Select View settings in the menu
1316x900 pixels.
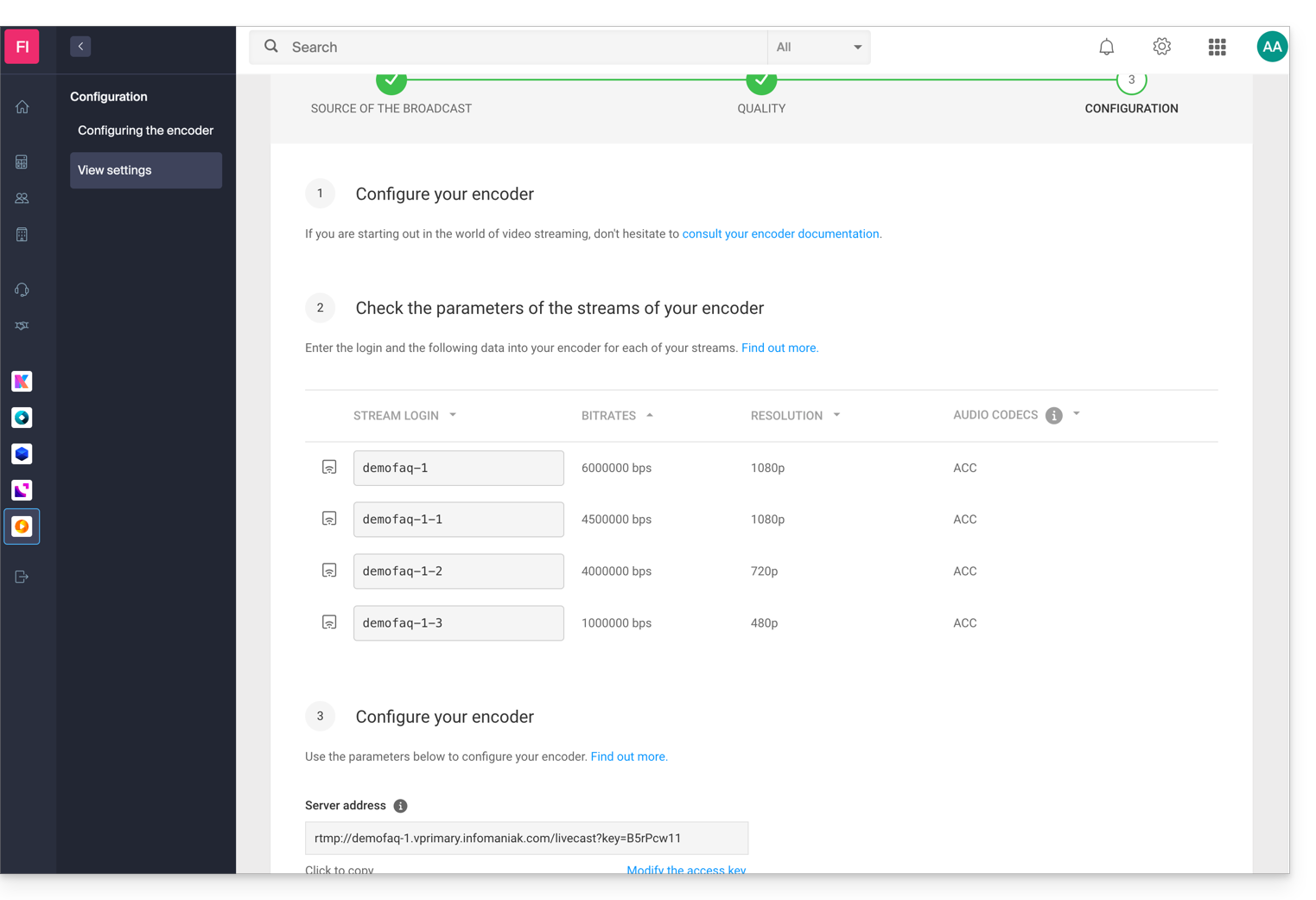[145, 170]
